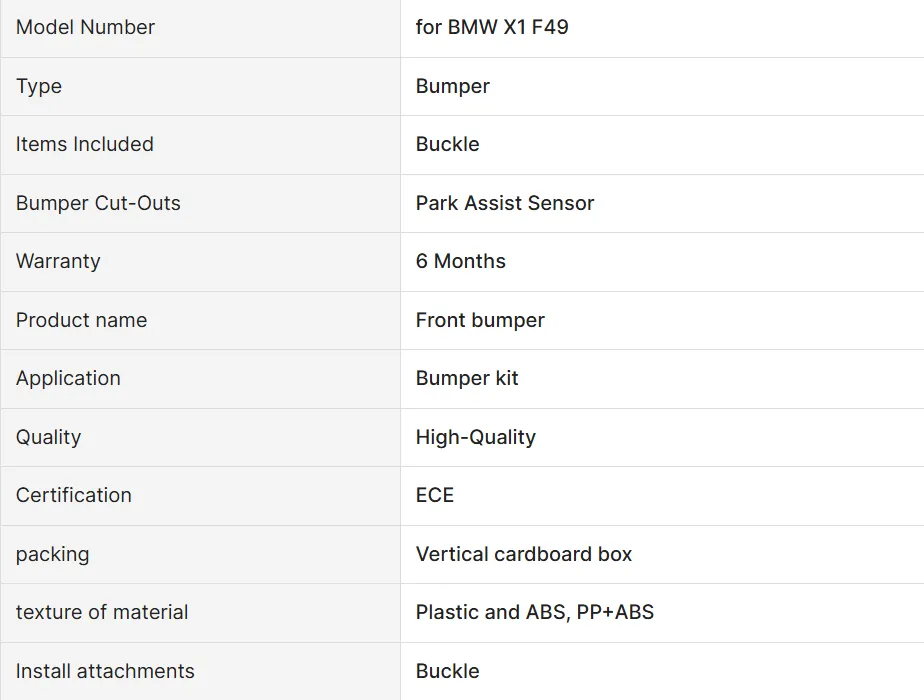
Task: Select the "6 Months" warranty value
Action: coord(461,261)
